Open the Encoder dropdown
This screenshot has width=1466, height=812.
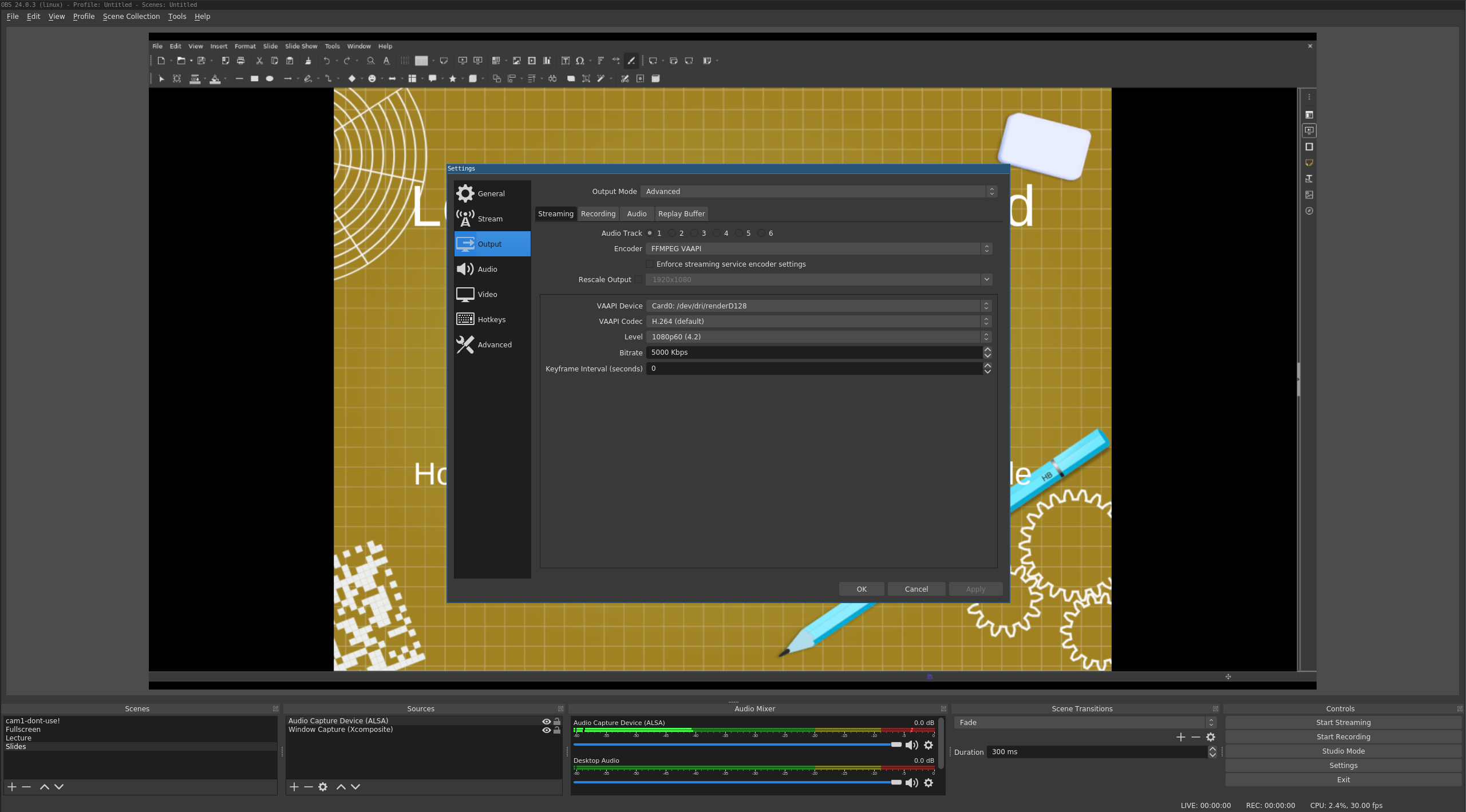click(819, 248)
